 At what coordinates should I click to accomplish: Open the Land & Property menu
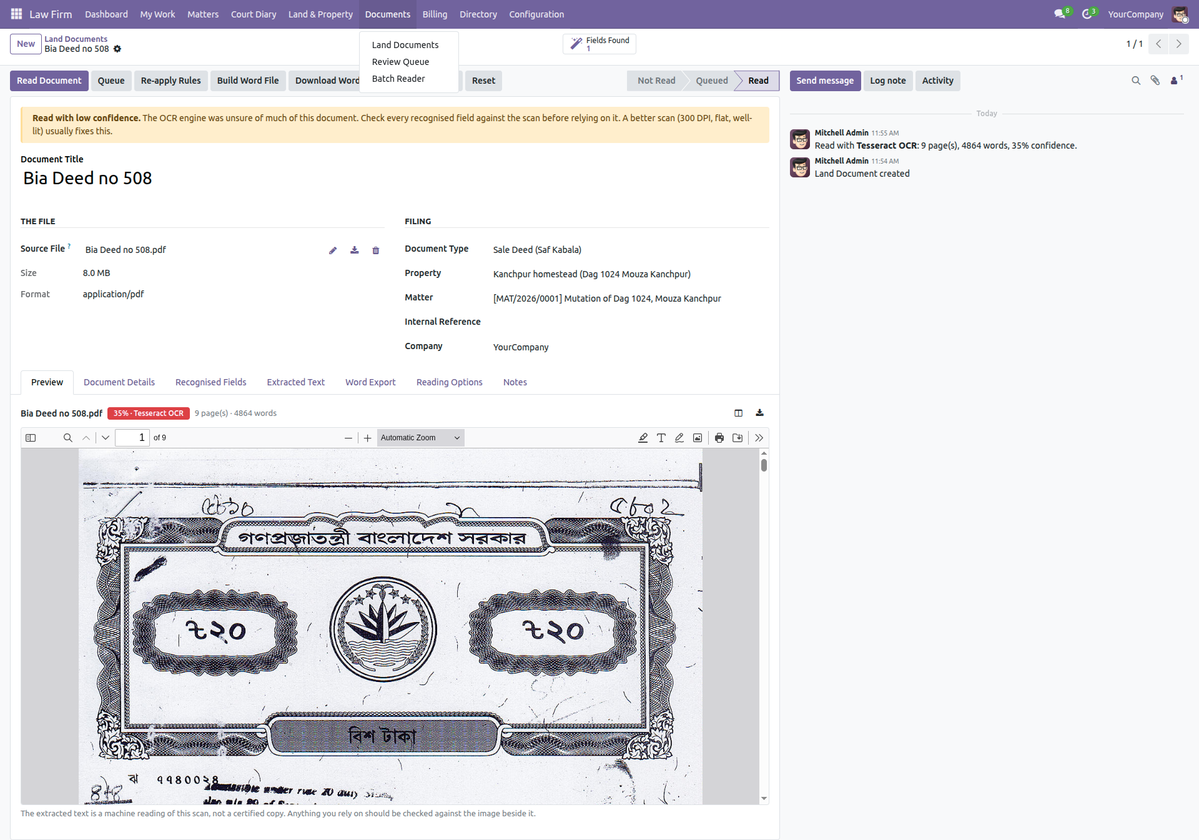(320, 15)
